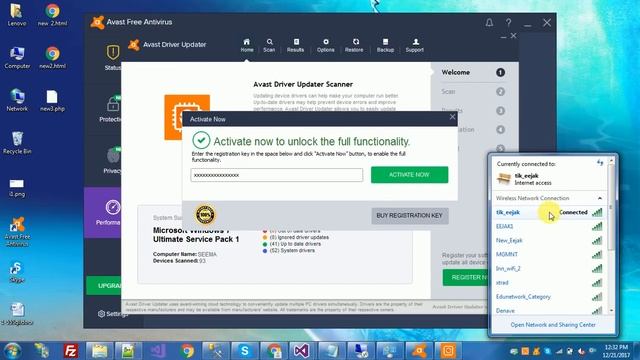Open the Network desktop icon
The height and width of the screenshot is (360, 640).
17,100
